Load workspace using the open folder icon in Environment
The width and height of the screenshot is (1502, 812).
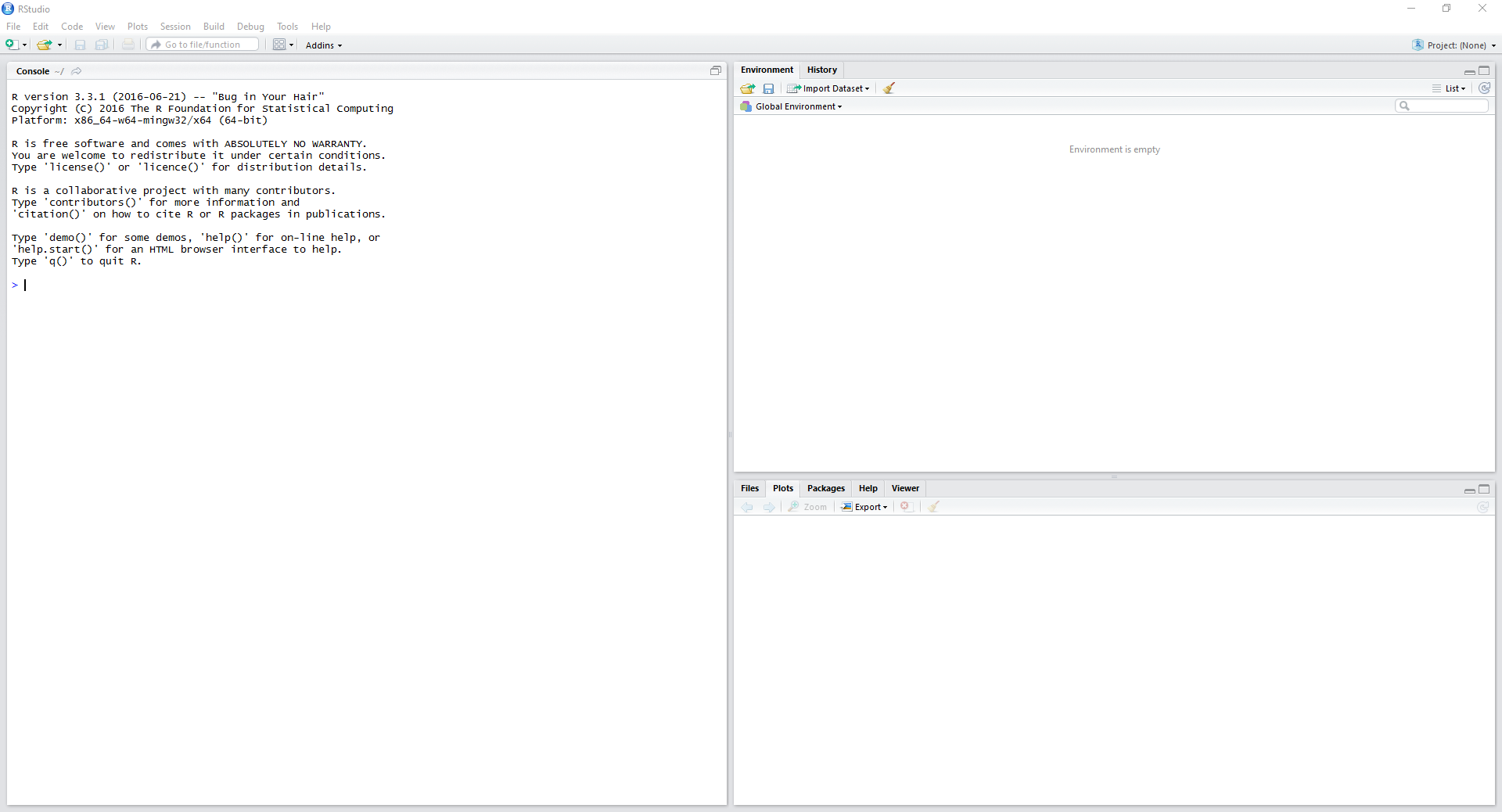[x=747, y=88]
